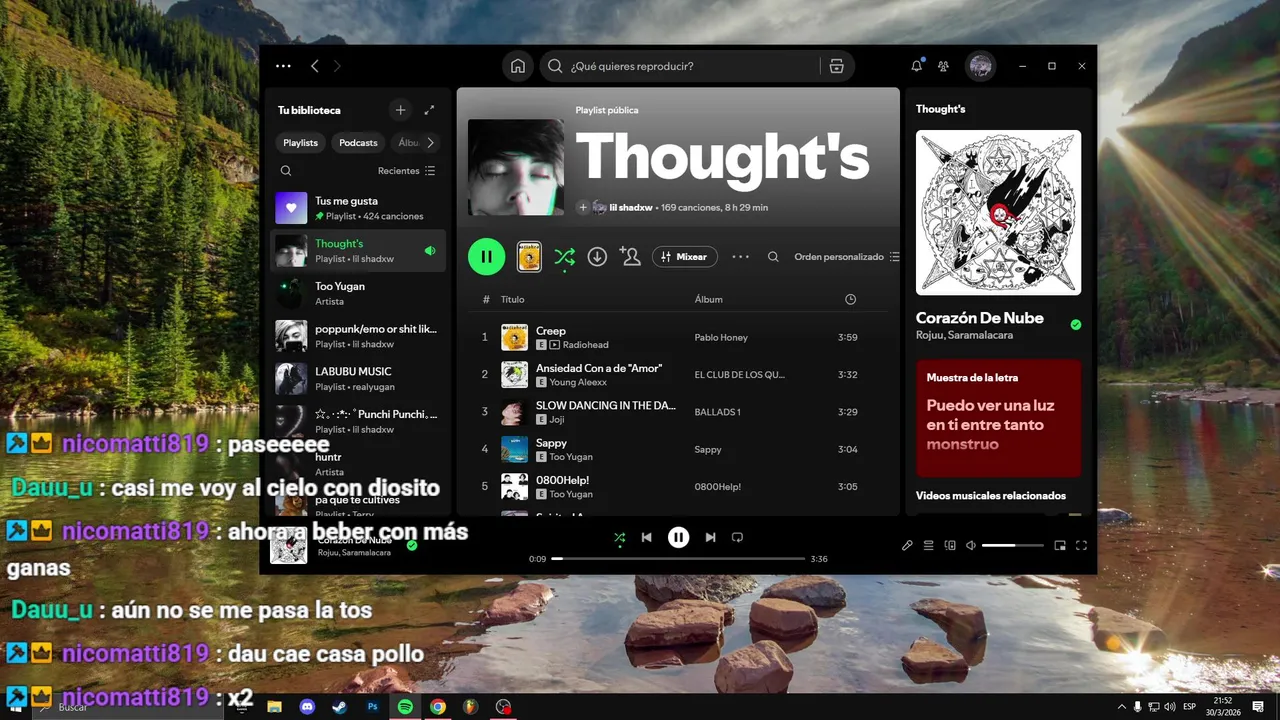Open the Recientes sort dropdown
The image size is (1280, 720).
coord(406,171)
